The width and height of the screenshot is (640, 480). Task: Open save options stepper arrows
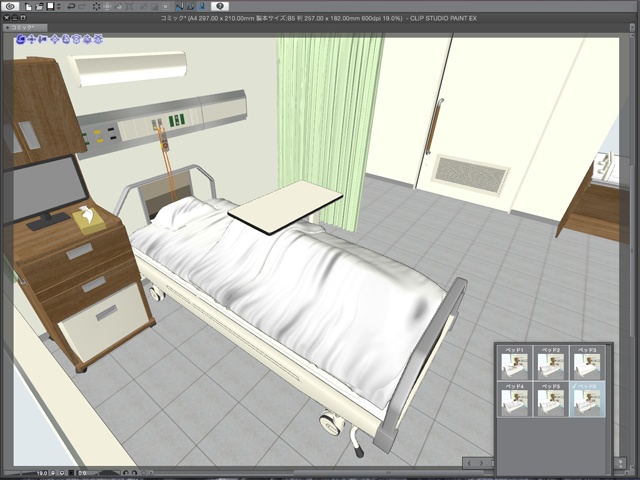tap(59, 7)
